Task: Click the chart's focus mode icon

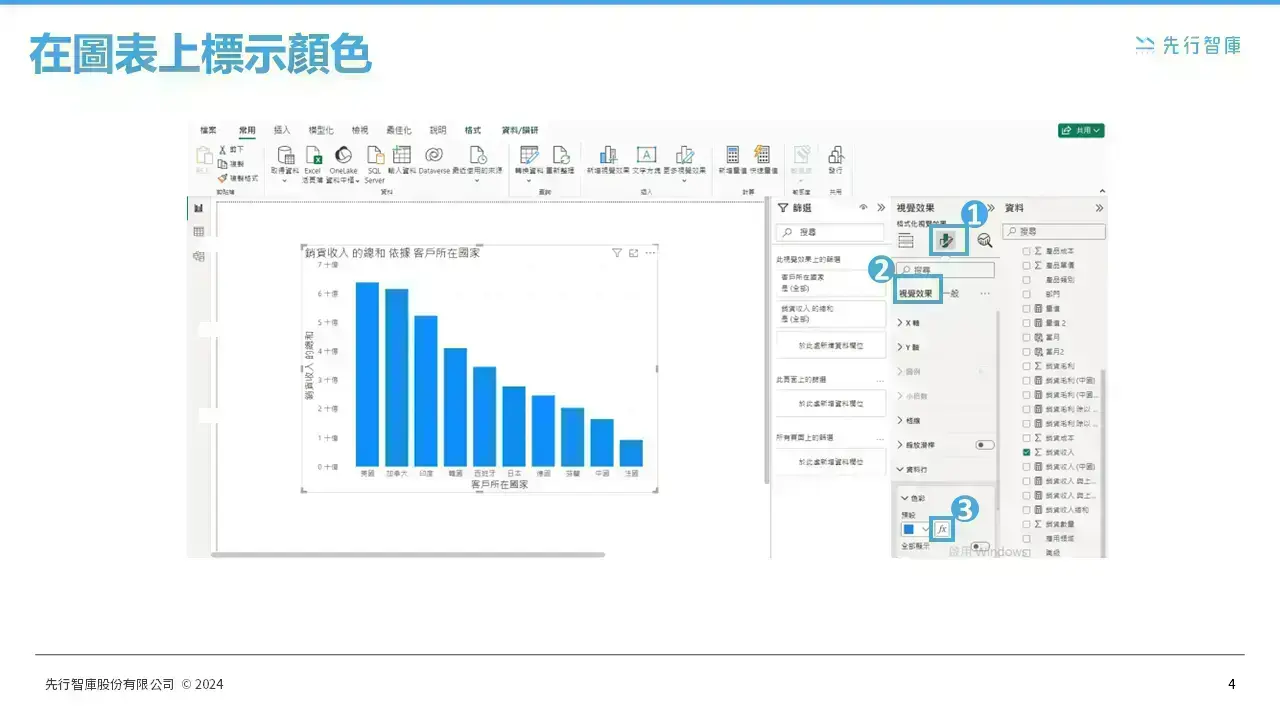Action: pyautogui.click(x=633, y=254)
